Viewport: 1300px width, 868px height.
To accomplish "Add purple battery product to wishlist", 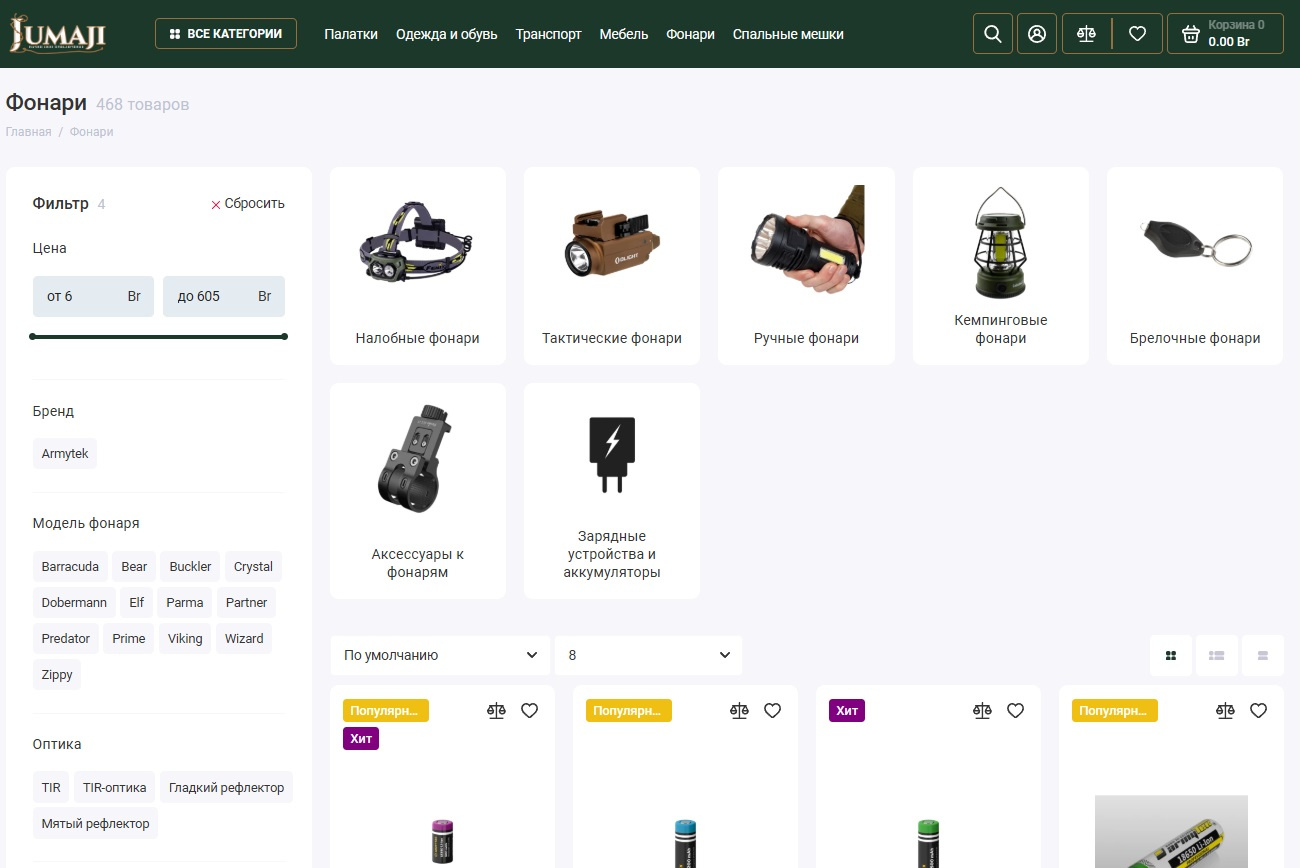I will pos(530,711).
